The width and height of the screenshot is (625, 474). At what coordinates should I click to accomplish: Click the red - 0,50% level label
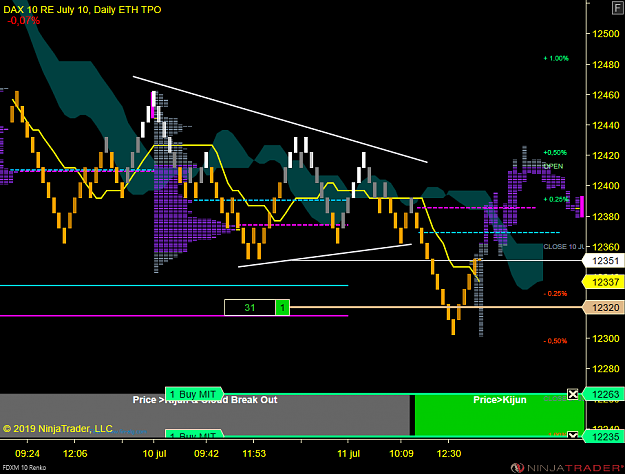[x=555, y=341]
